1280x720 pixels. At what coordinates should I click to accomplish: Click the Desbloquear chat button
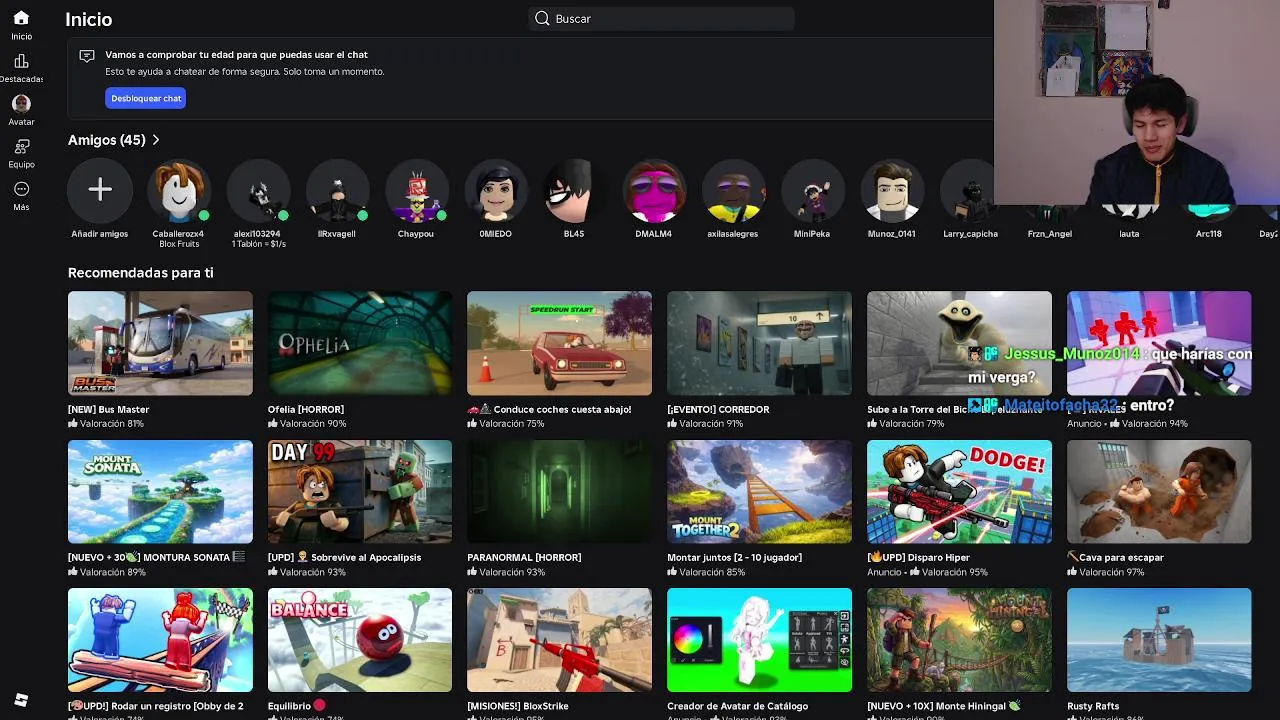pyautogui.click(x=146, y=98)
